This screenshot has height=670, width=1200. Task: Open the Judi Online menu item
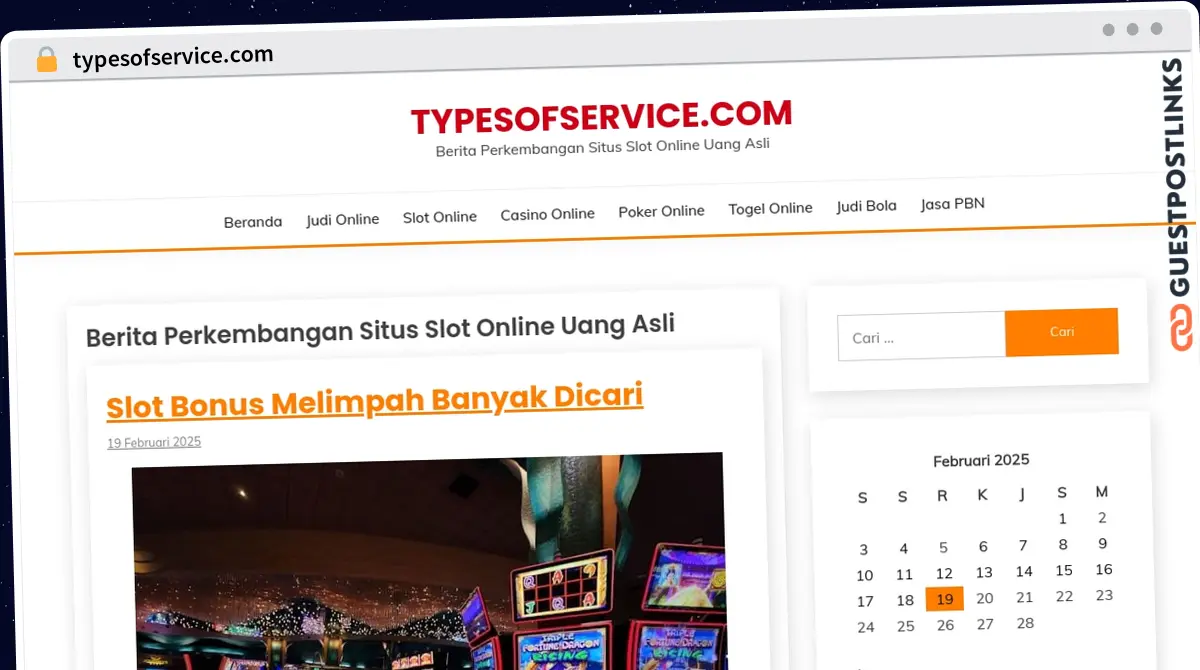click(x=343, y=219)
